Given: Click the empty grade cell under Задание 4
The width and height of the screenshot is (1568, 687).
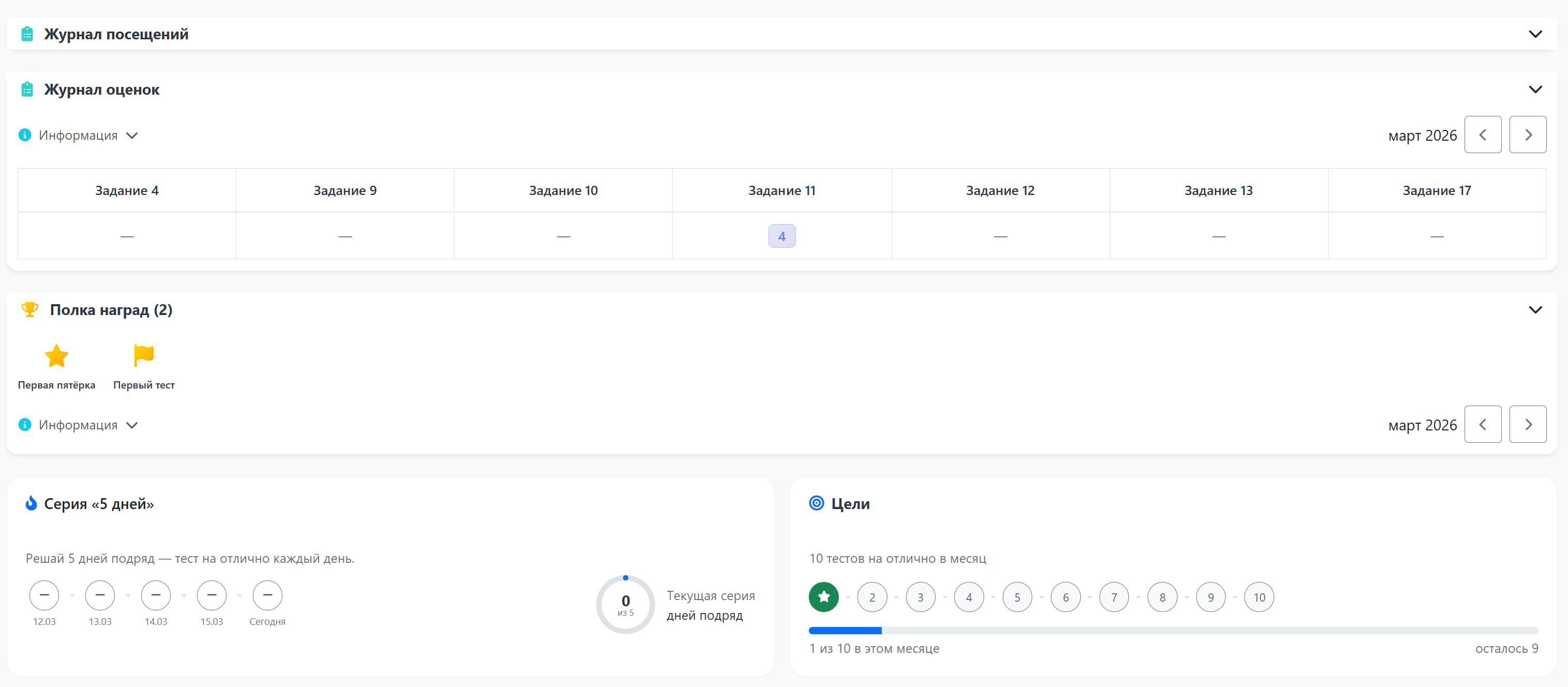Looking at the screenshot, I should point(127,236).
